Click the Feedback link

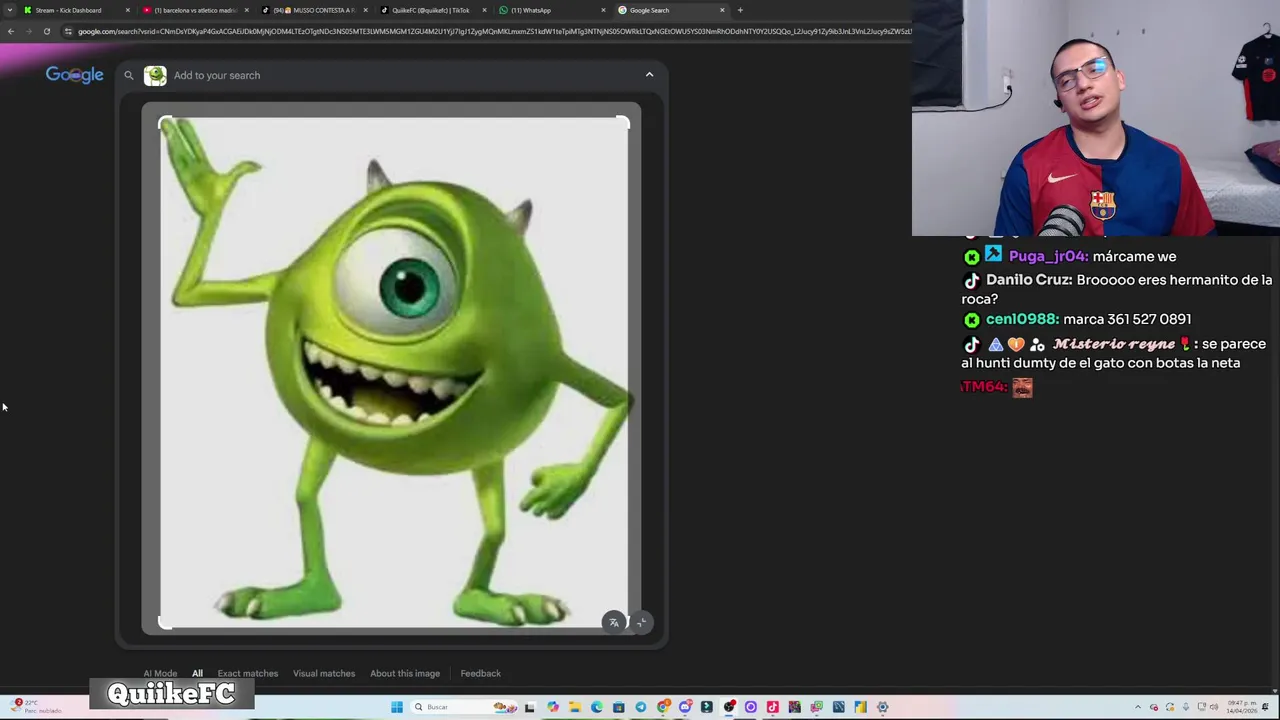coord(481,673)
